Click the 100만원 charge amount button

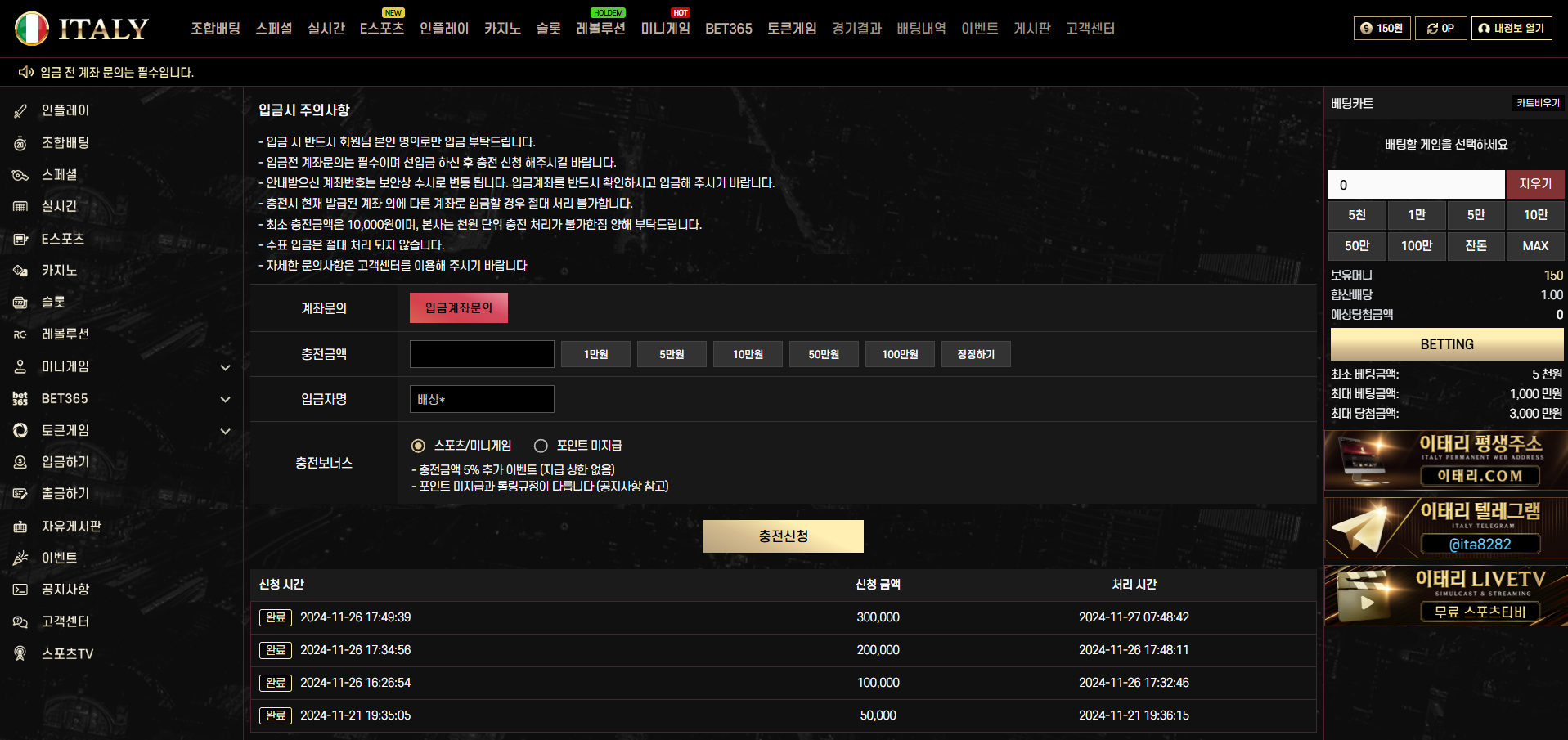[x=900, y=354]
